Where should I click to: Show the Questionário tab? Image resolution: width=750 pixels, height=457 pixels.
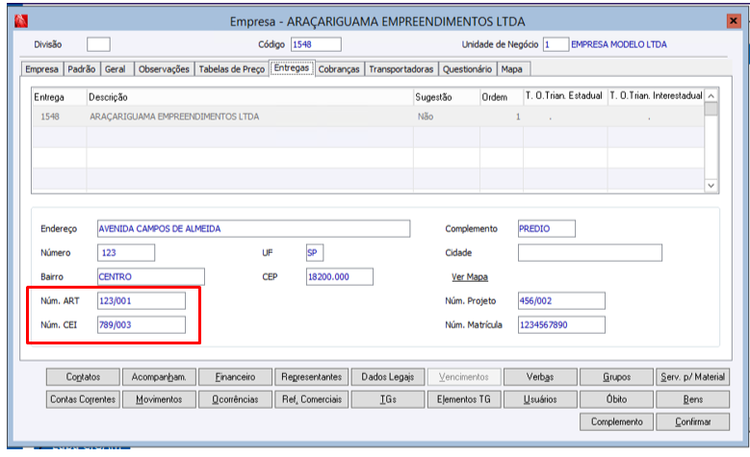point(467,69)
